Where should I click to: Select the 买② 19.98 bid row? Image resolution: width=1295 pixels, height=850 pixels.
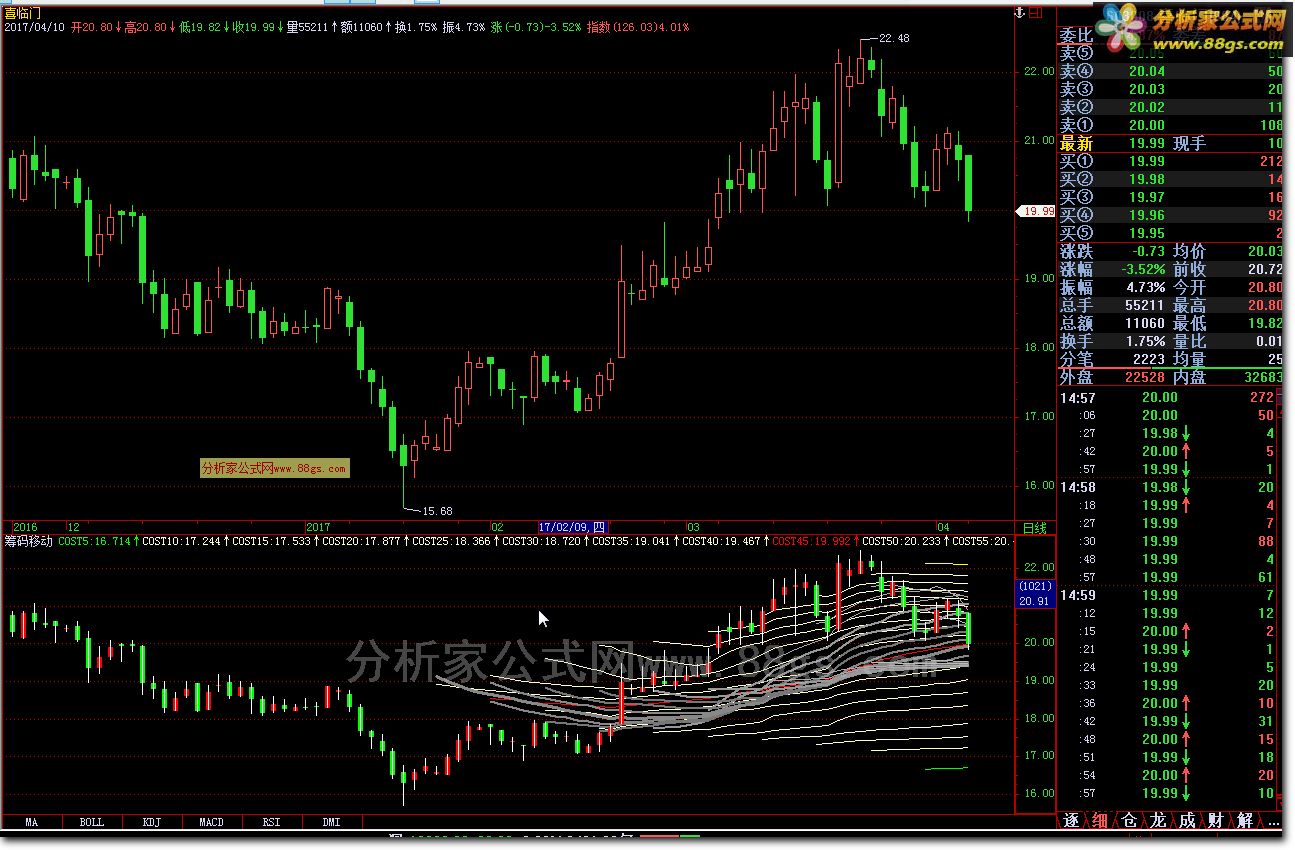coord(1171,179)
